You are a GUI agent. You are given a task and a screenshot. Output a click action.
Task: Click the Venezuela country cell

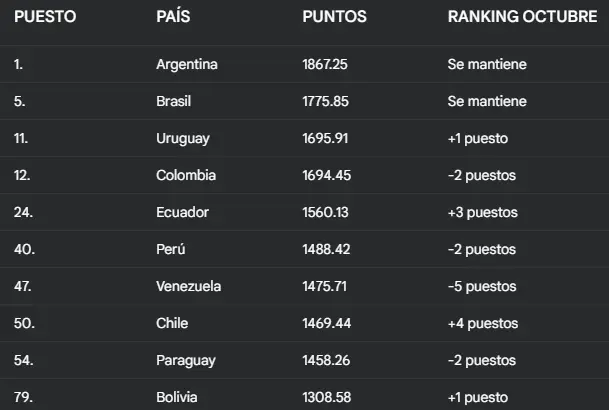[189, 287]
